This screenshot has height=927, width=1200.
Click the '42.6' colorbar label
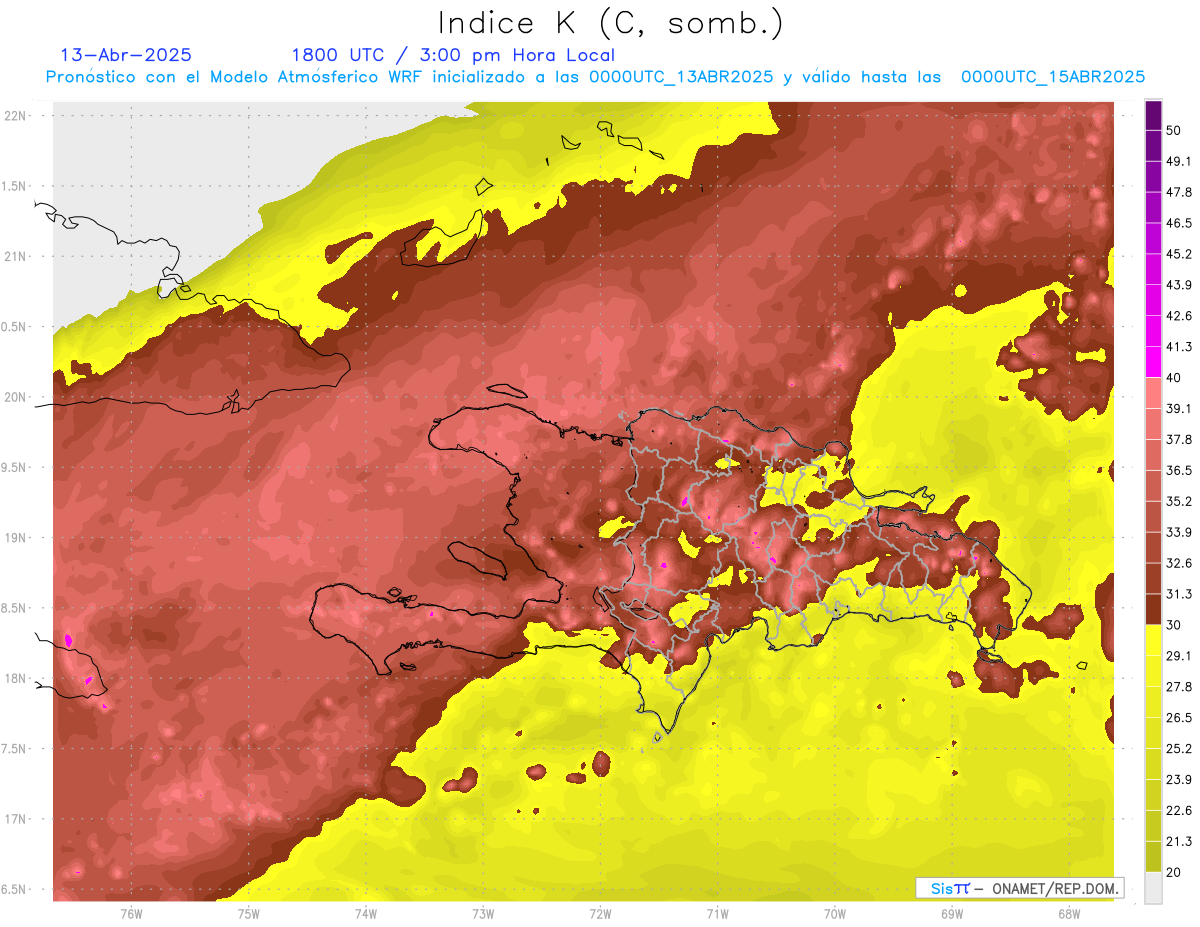(1179, 316)
